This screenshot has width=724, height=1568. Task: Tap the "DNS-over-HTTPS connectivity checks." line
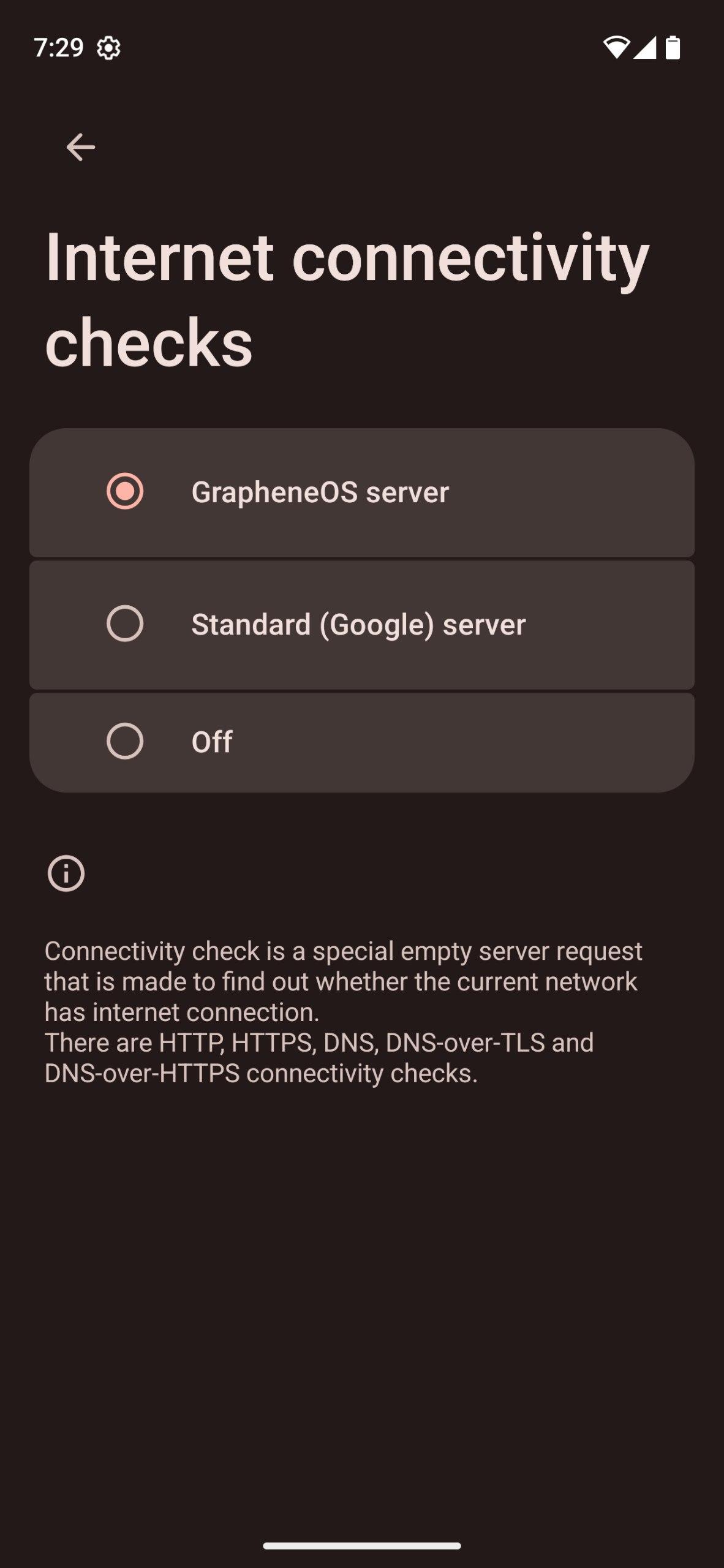pos(261,1073)
